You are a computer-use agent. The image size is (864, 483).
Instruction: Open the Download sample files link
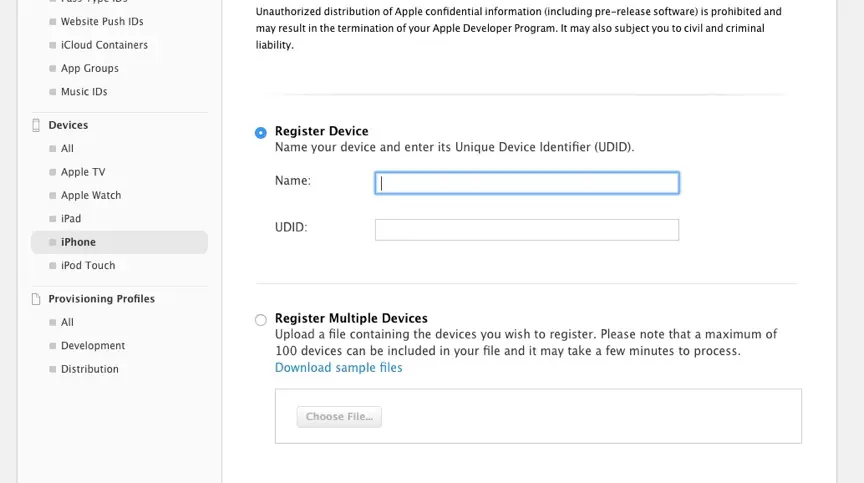[x=338, y=367]
